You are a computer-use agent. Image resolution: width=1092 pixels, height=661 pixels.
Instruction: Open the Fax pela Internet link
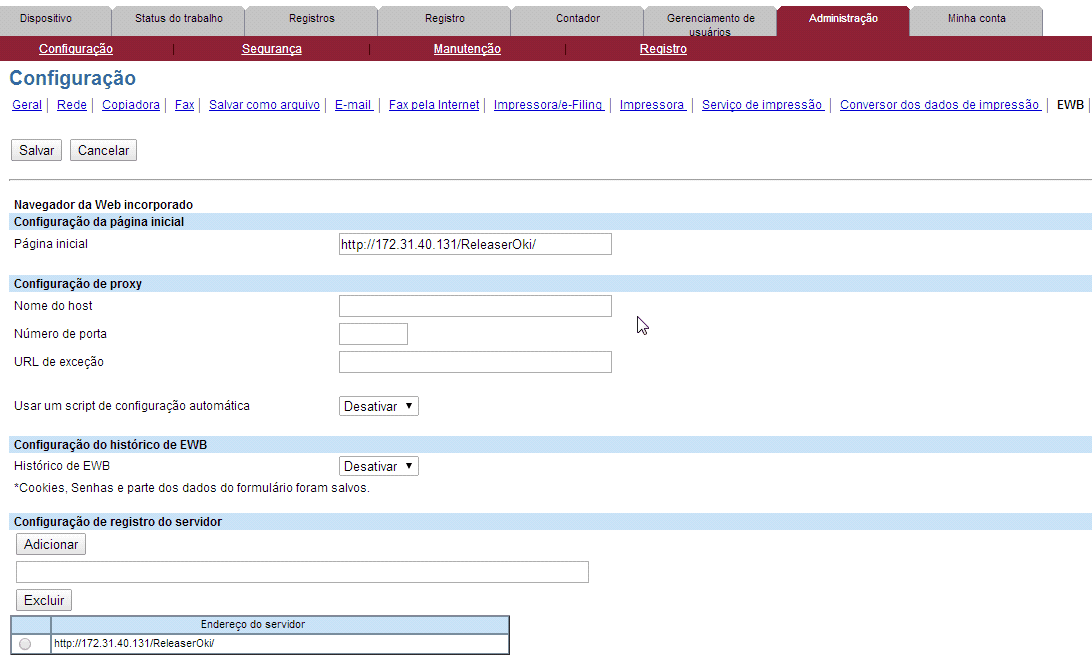(434, 105)
